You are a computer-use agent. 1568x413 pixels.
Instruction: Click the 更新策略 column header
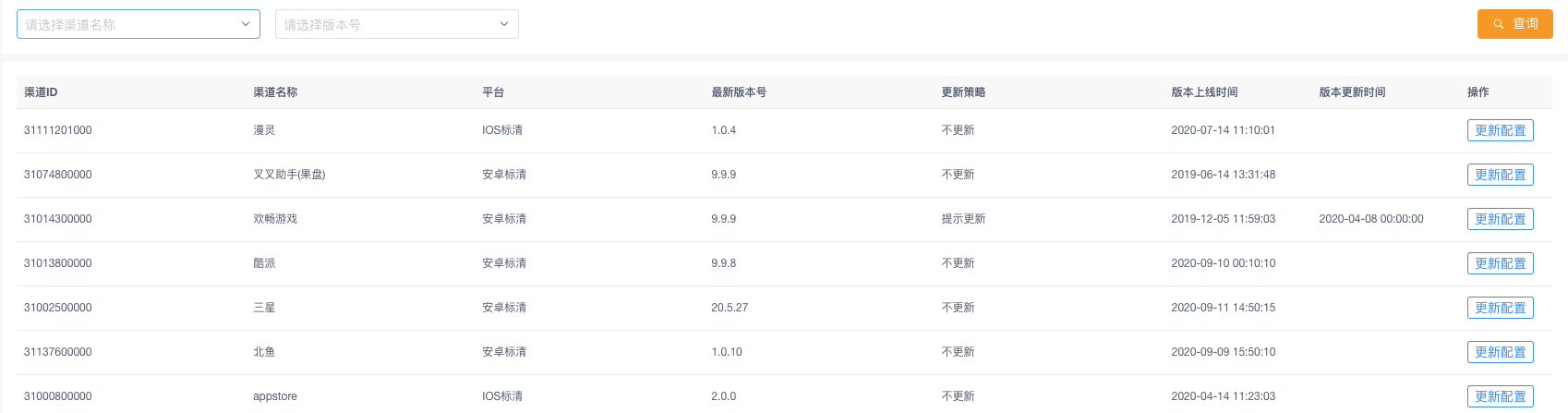click(963, 92)
